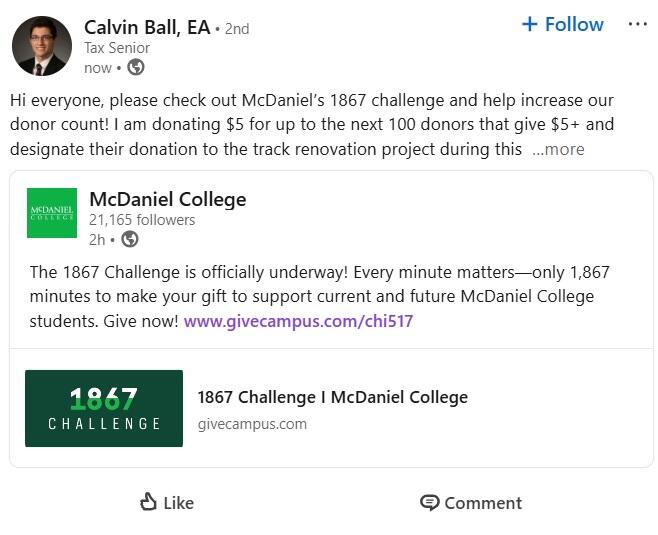The height and width of the screenshot is (535, 658).
Task: Click the 21,165 followers text
Action: (x=142, y=220)
